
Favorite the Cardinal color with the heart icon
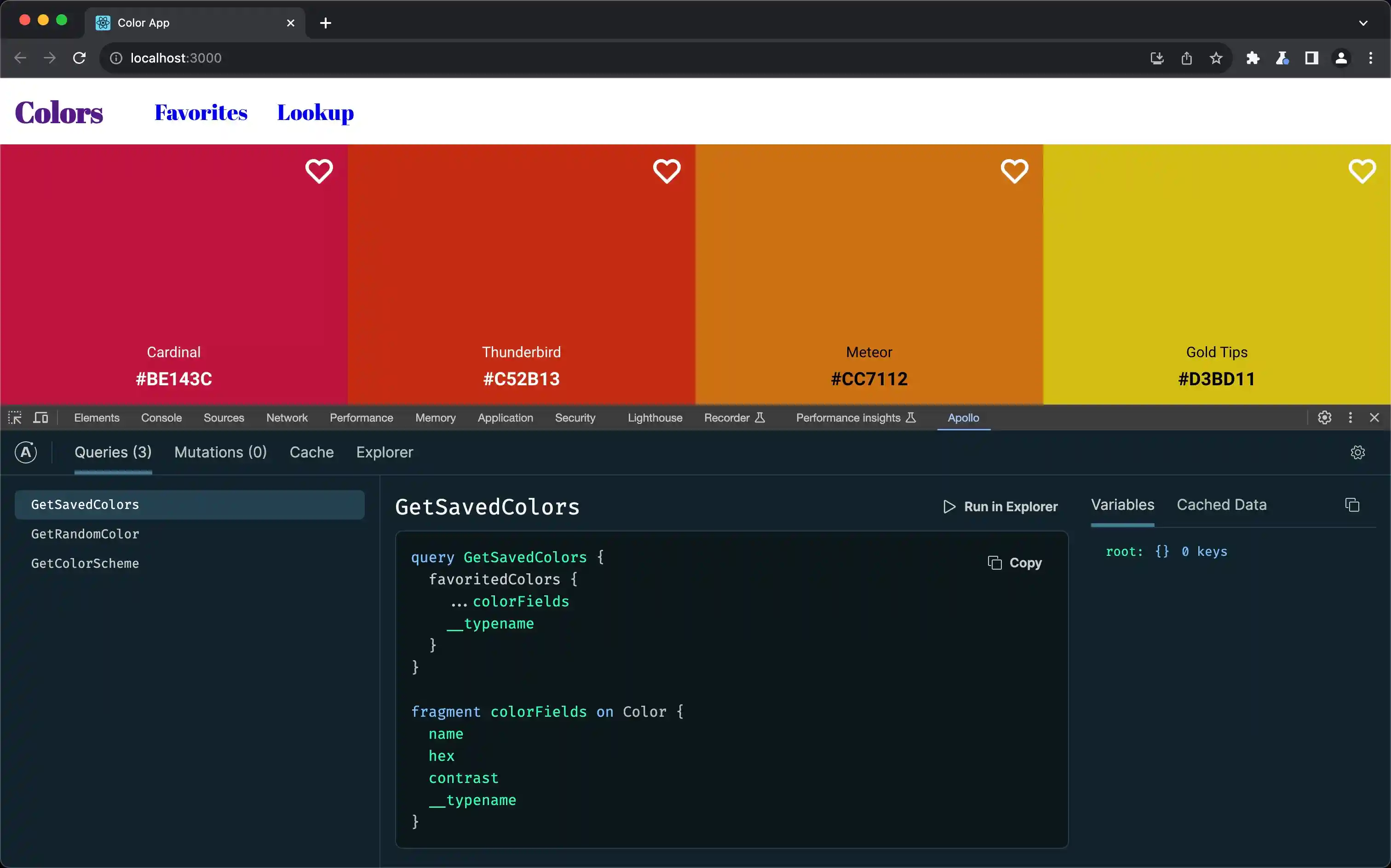pos(319,171)
